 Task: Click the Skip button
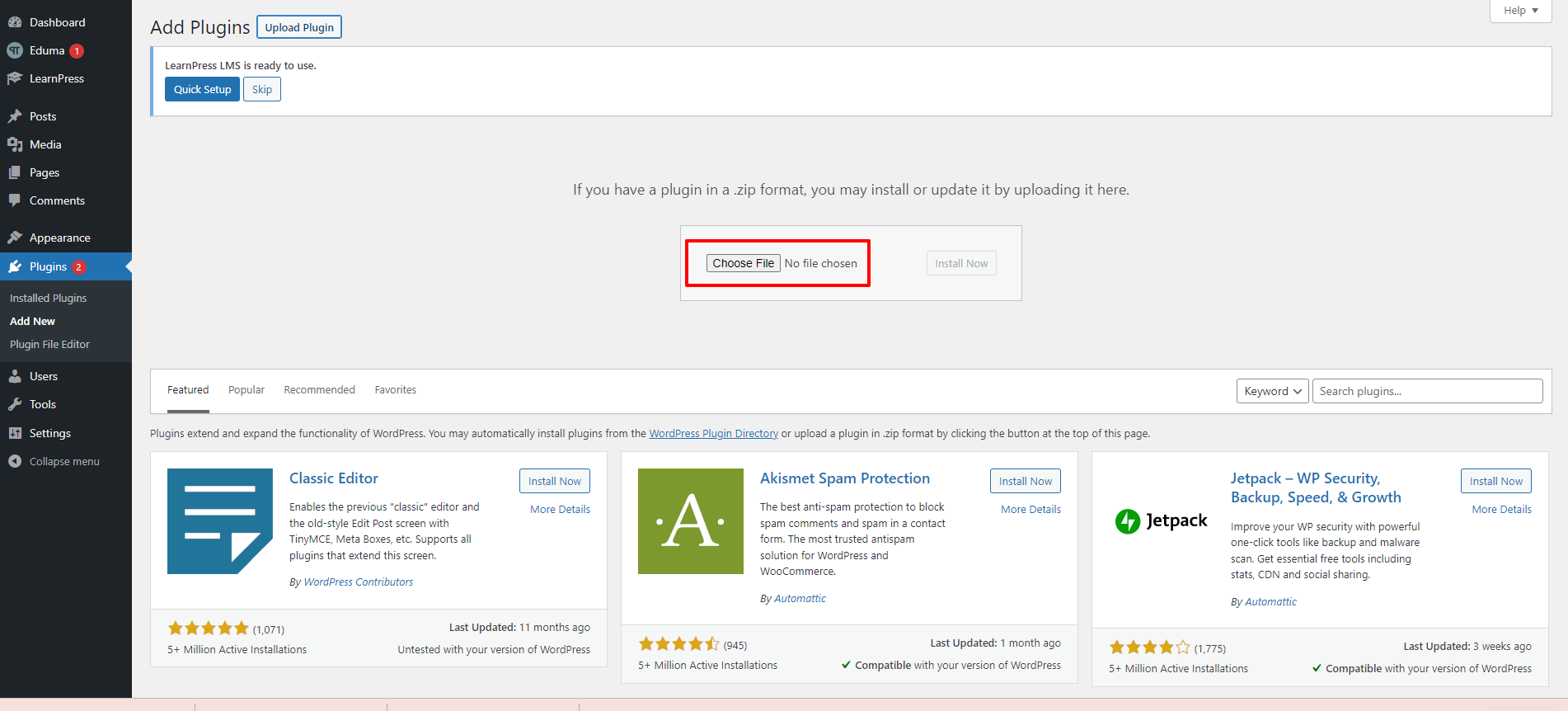click(262, 89)
